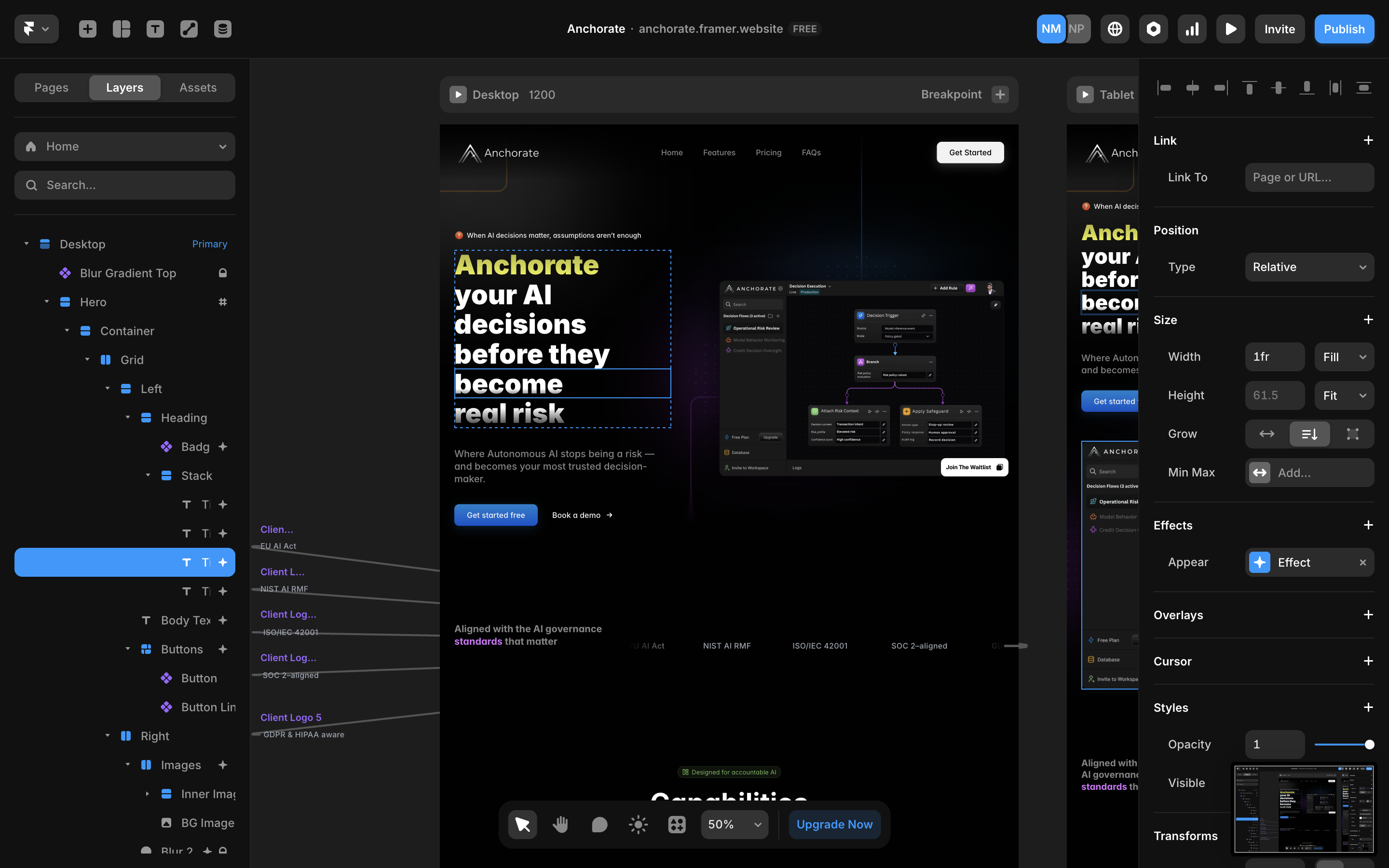Screen dimensions: 1389x868
Task: Switch to the Assets tab
Action: (x=197, y=87)
